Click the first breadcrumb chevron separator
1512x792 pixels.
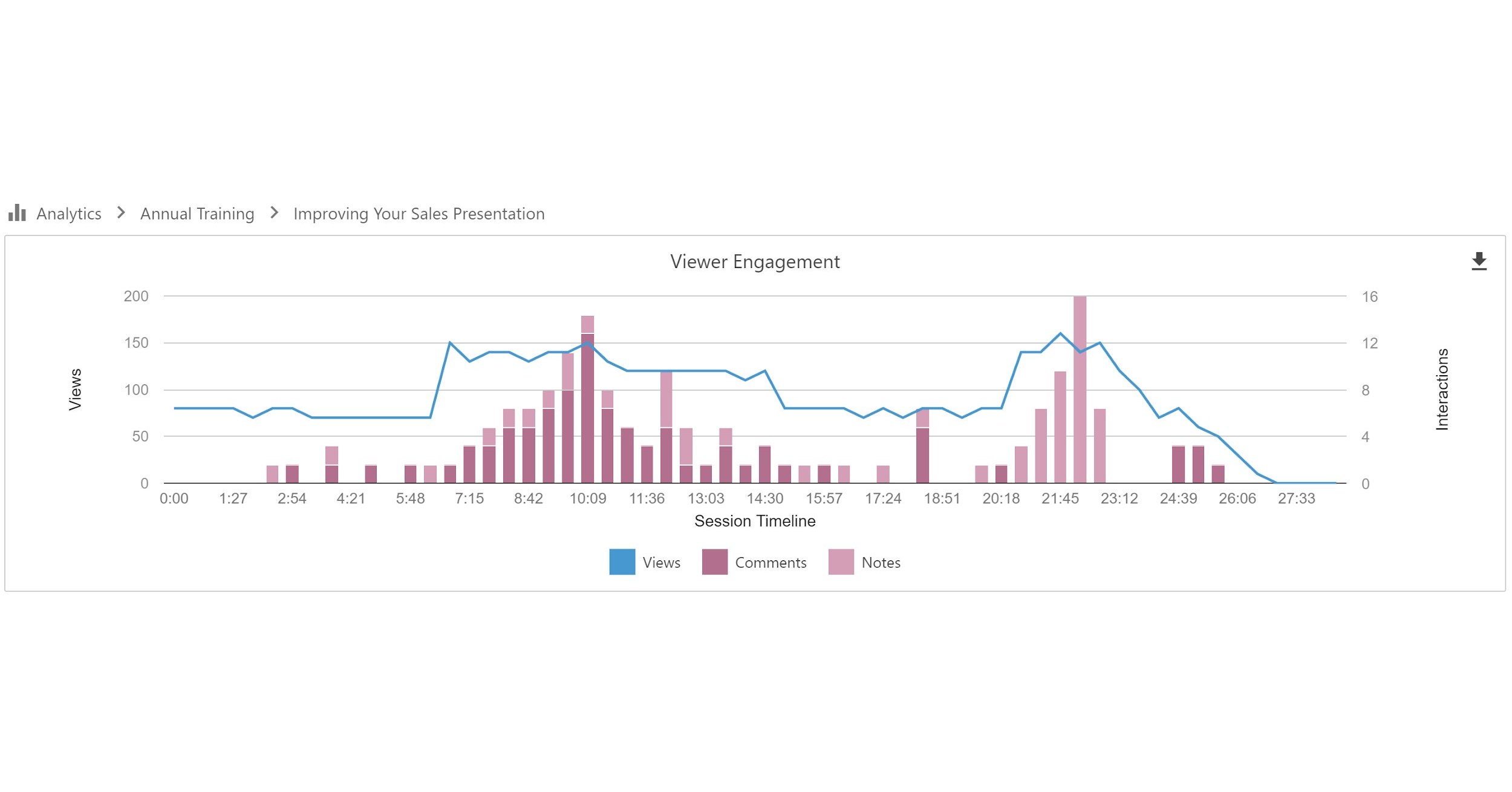coord(122,213)
